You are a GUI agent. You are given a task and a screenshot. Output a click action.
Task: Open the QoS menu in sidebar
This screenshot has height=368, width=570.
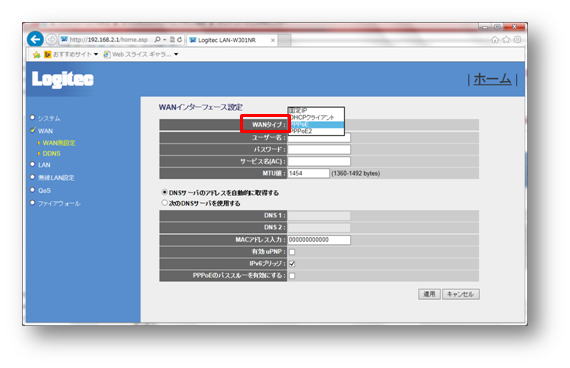(x=44, y=191)
